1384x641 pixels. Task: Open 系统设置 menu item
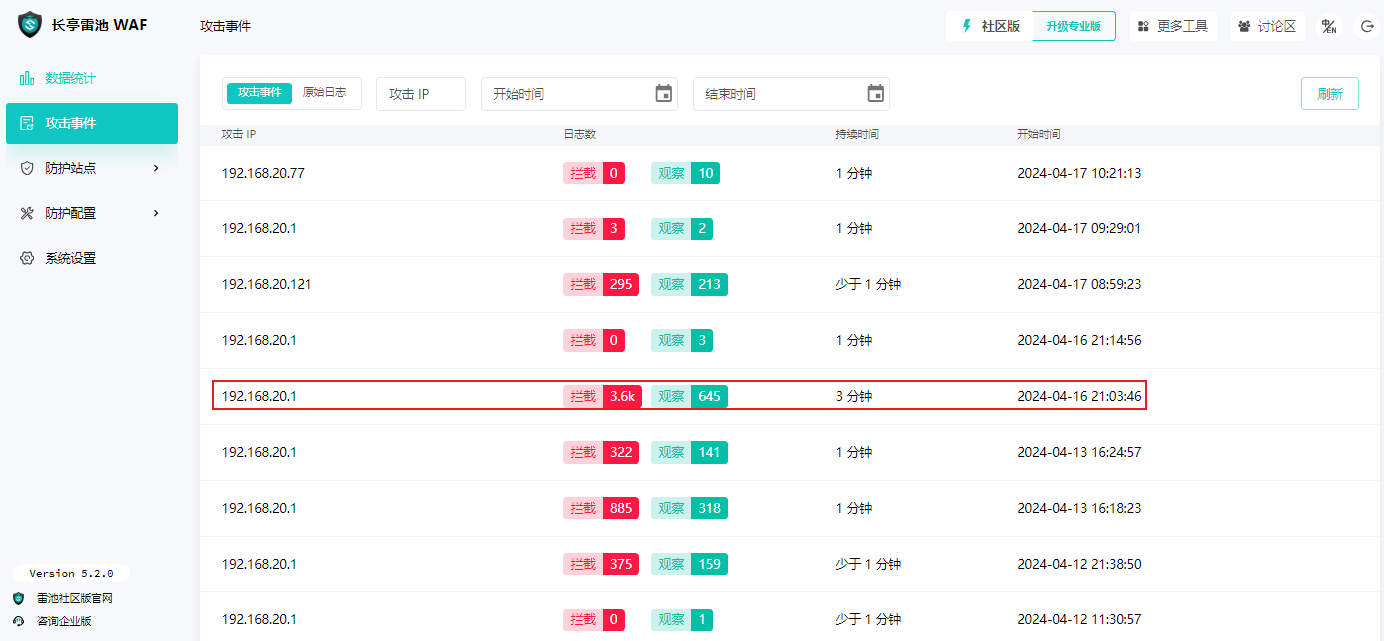tap(92, 258)
